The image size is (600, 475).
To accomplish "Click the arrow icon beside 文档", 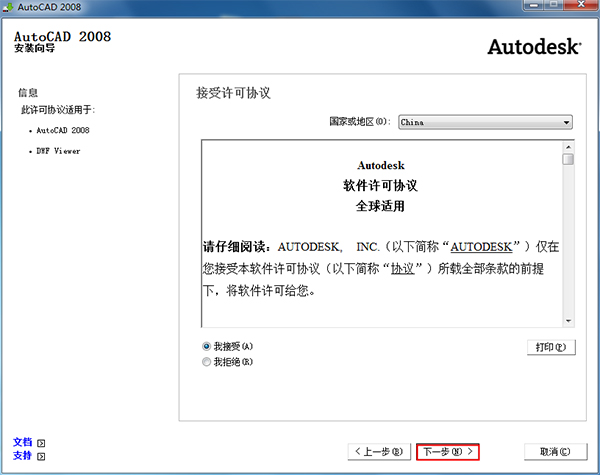I will point(41,442).
